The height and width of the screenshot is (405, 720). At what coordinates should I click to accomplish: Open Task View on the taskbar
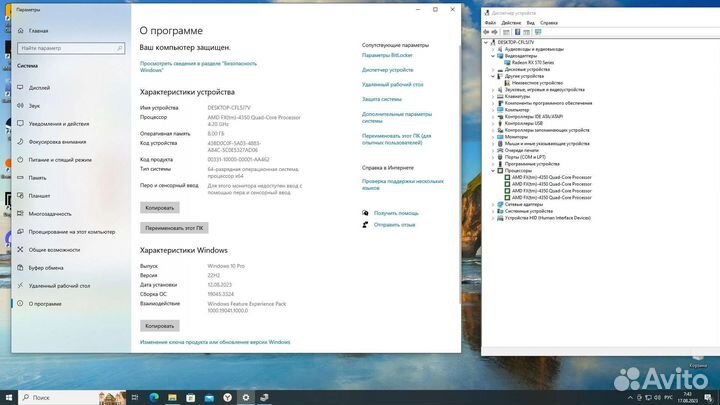[x=135, y=398]
